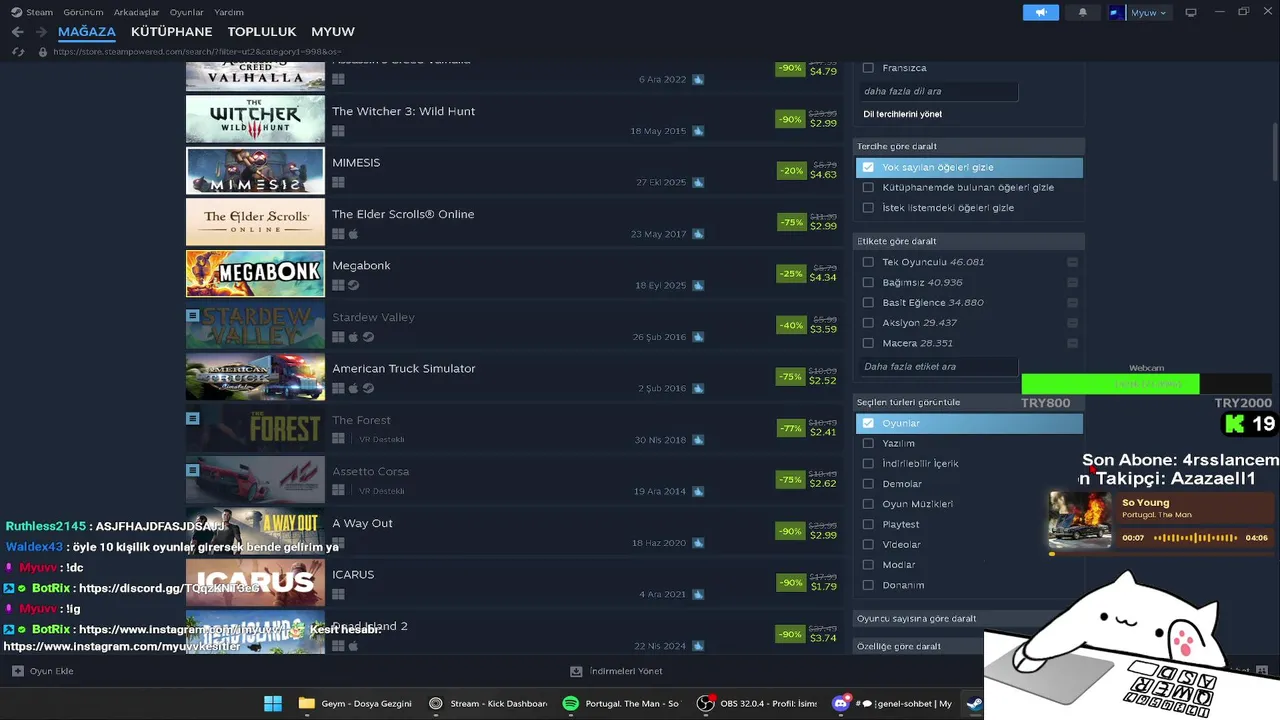Open A Way Out listing
This screenshot has height=720, width=1280.
coord(513,531)
